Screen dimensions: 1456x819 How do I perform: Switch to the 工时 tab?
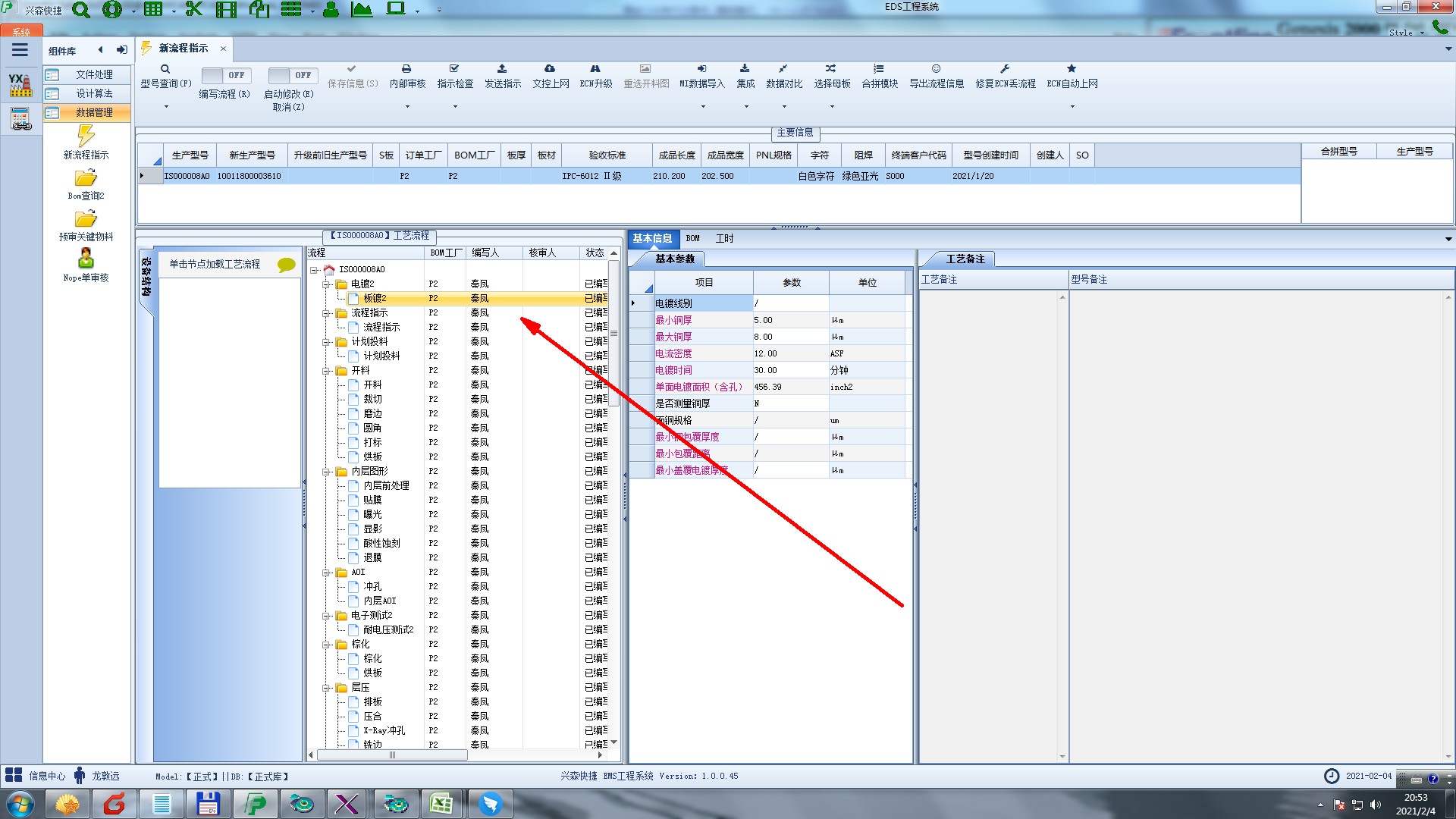click(x=724, y=238)
